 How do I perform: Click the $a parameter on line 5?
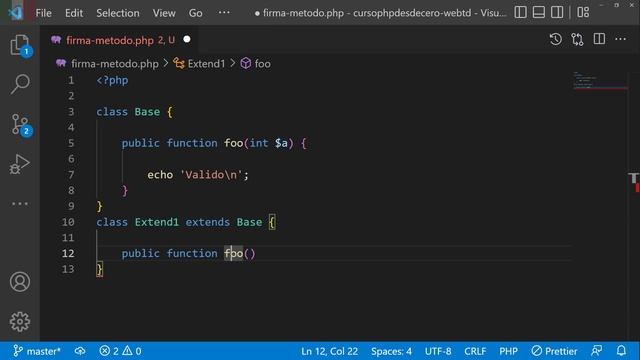pyautogui.click(x=281, y=143)
